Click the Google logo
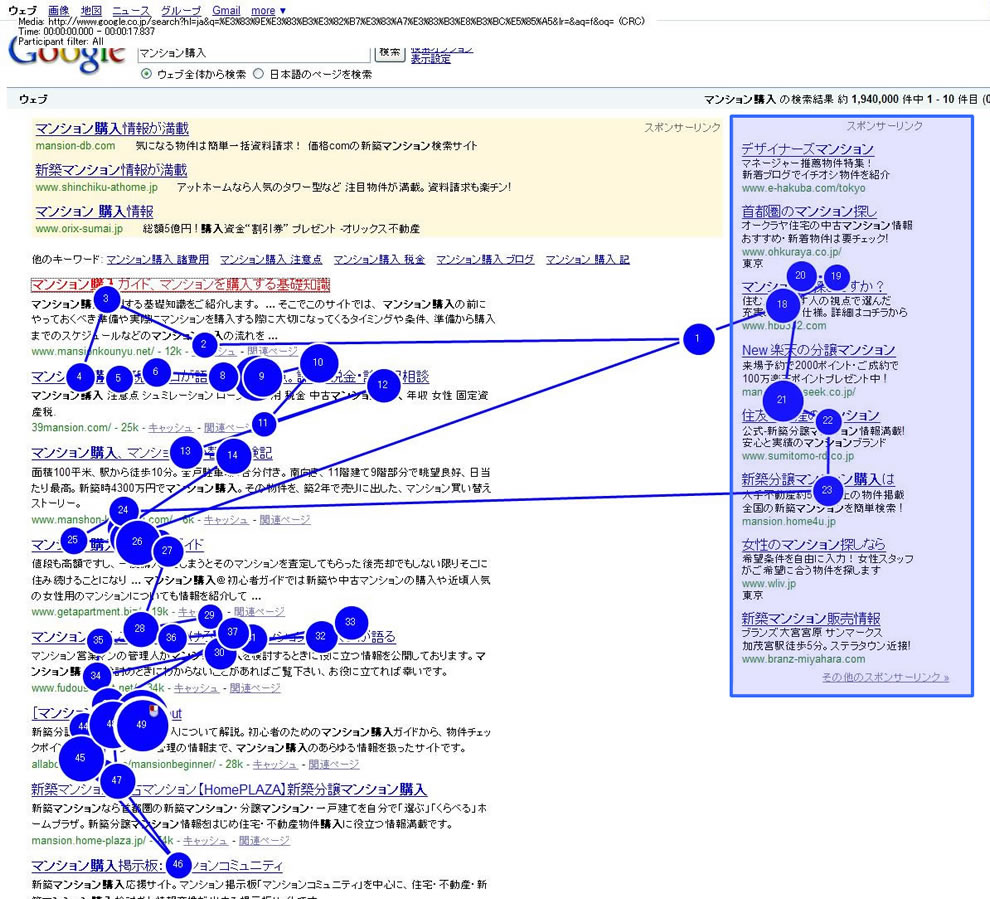The width and height of the screenshot is (990, 899). click(68, 55)
